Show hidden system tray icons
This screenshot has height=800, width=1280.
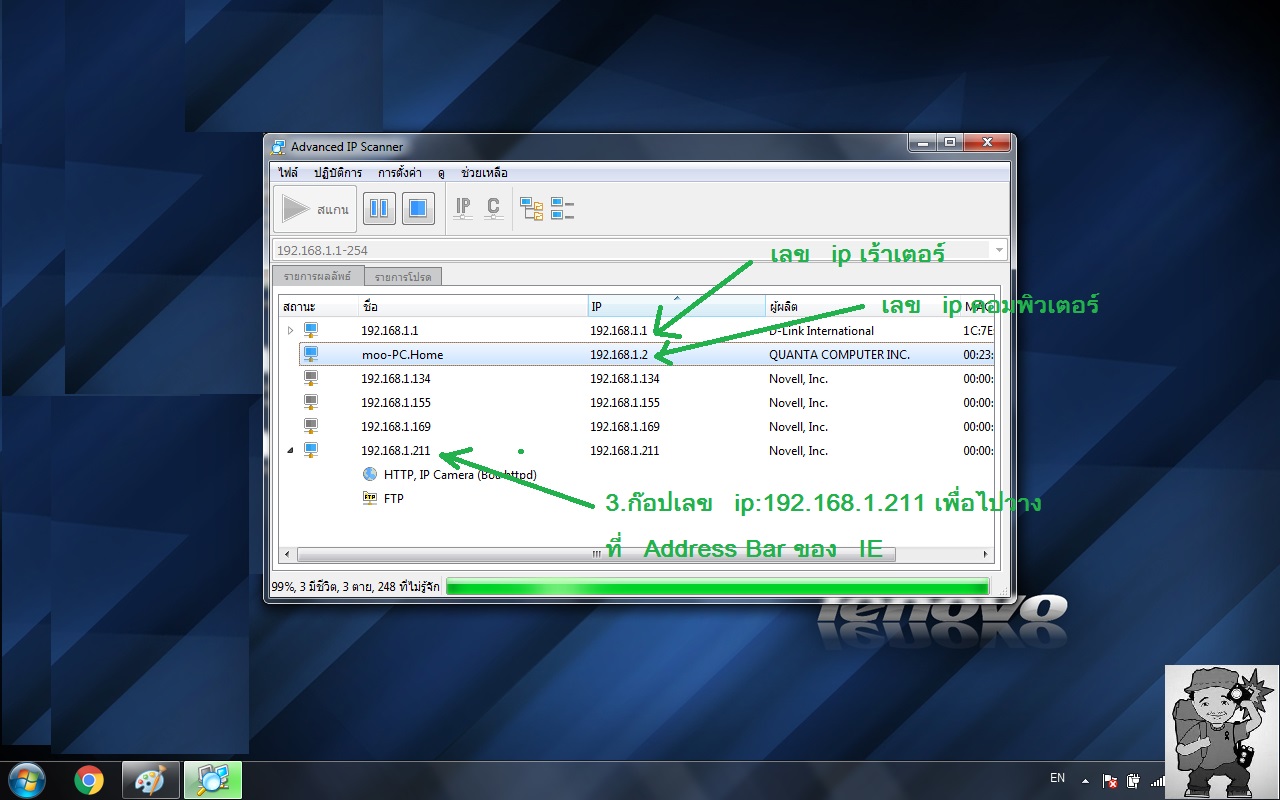point(1086,781)
